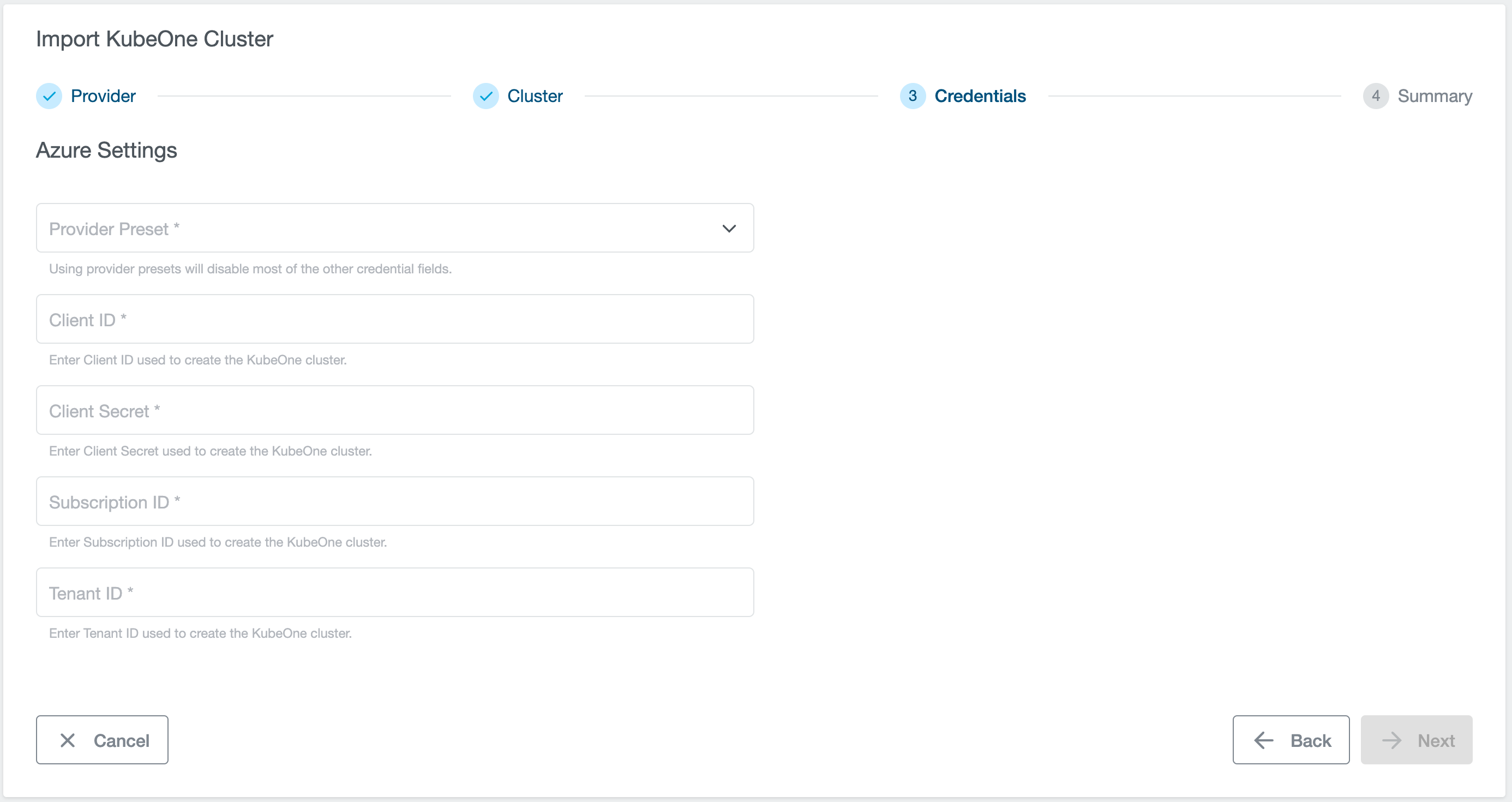Click inside the Subscription ID field
The image size is (1512, 802).
tap(394, 501)
